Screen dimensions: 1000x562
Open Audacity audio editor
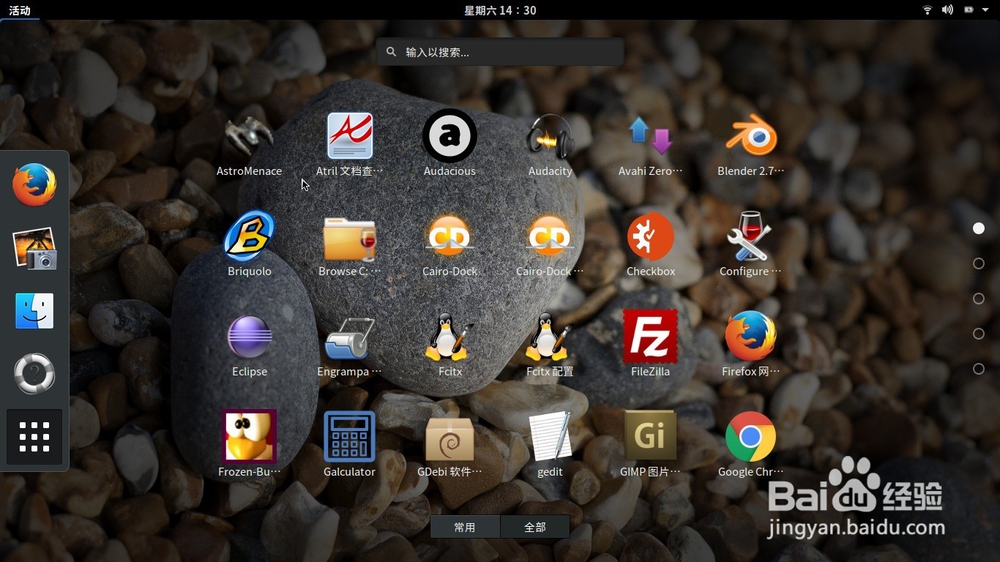tap(550, 144)
